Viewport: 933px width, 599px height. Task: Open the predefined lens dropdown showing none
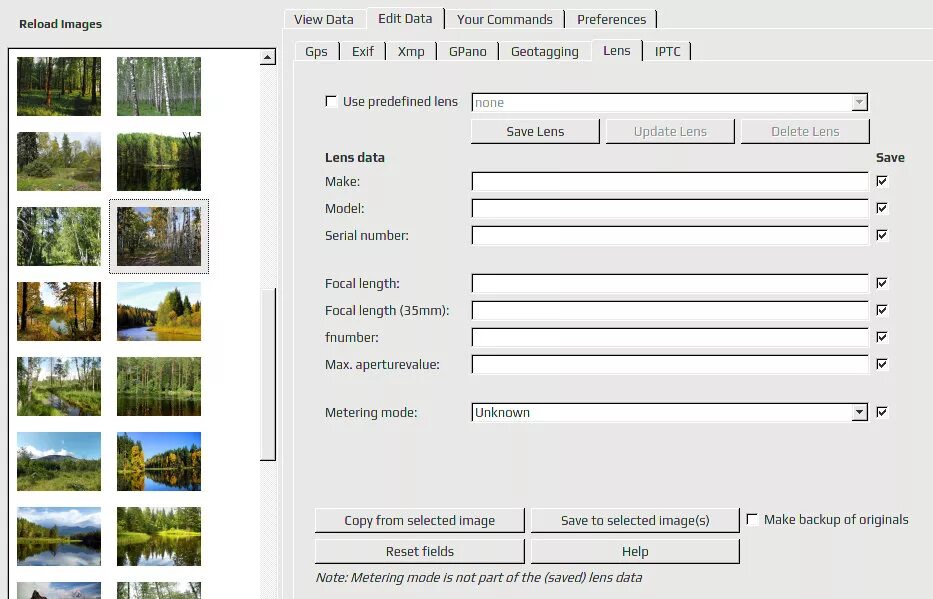pos(669,102)
